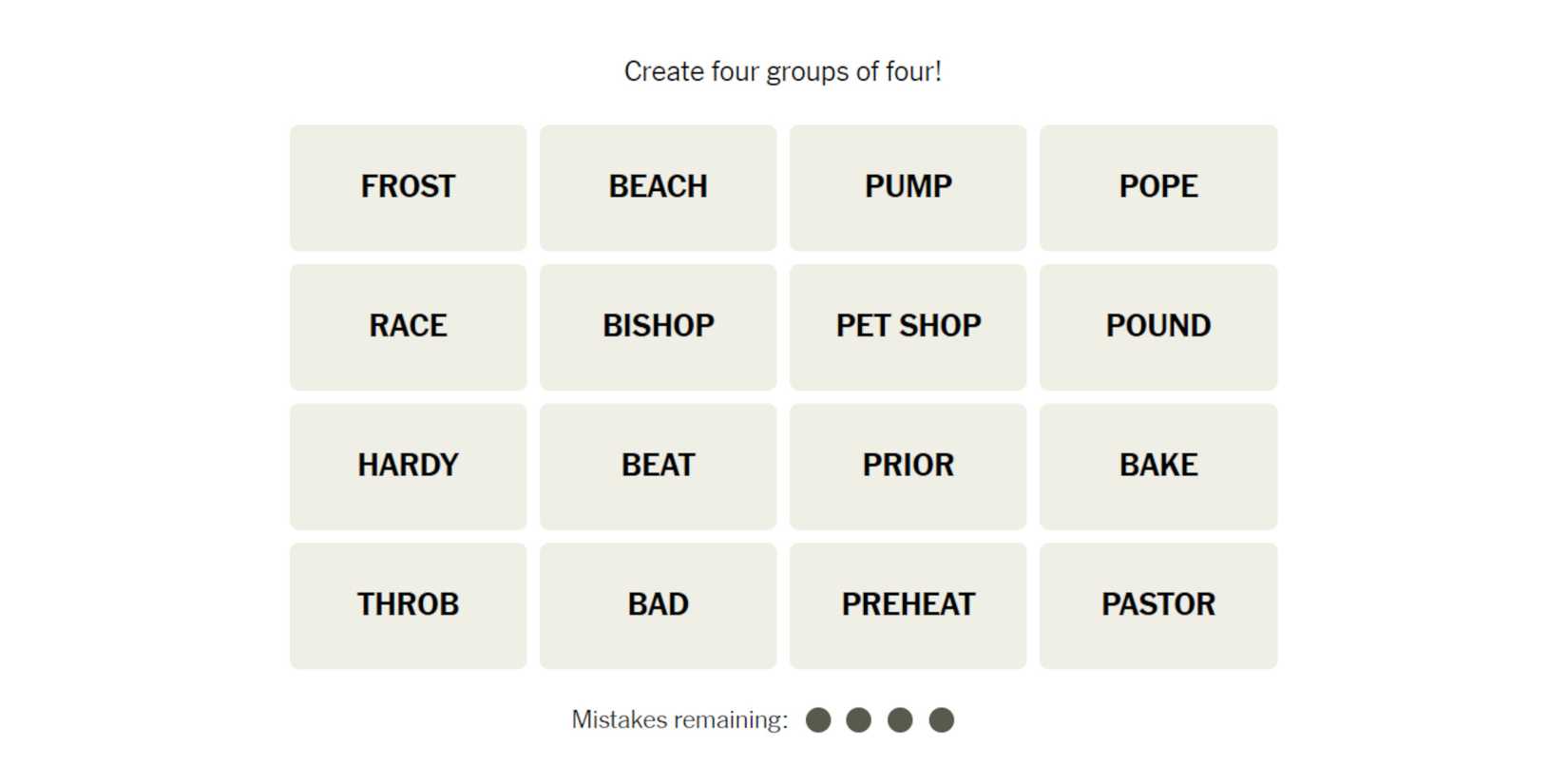
Task: Pick the PREHEAT tile
Action: (x=908, y=605)
